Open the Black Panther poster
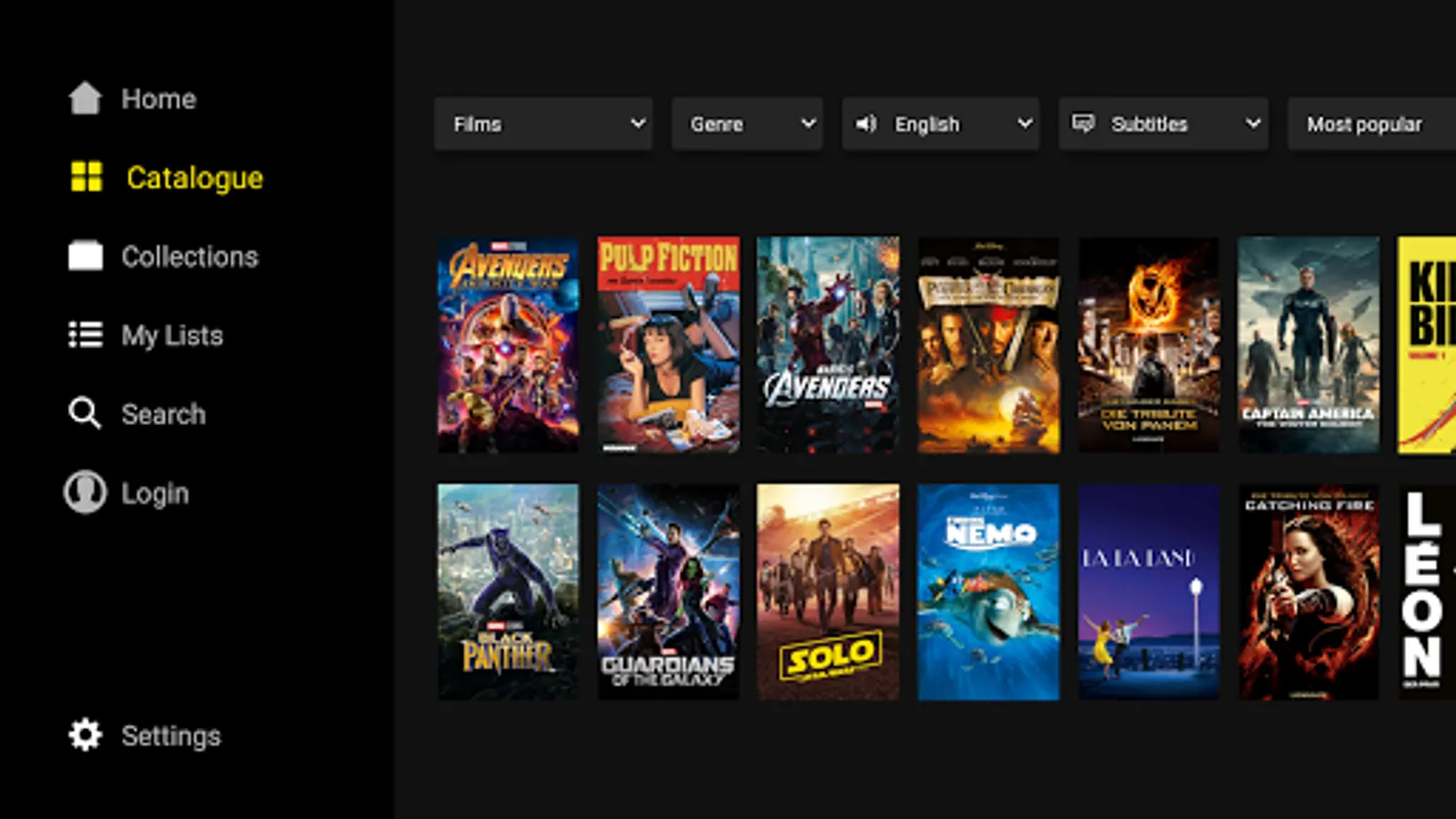Viewport: 1456px width, 819px height. click(x=508, y=591)
